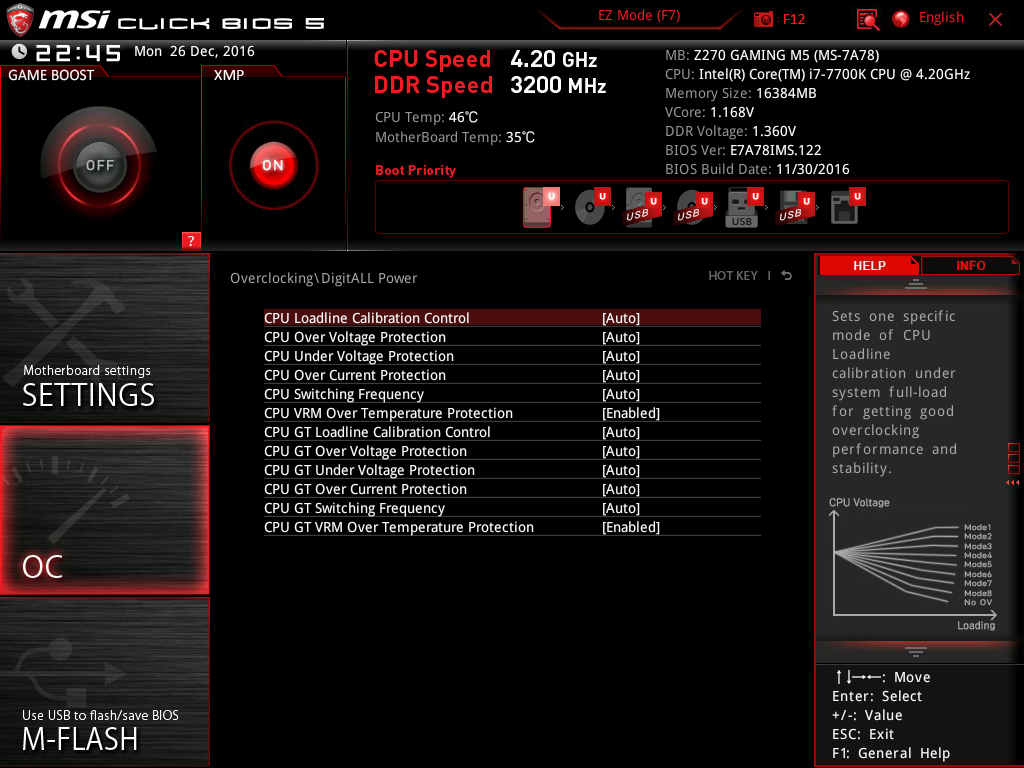
Task: Click the Boot Priority label
Action: tap(415, 170)
